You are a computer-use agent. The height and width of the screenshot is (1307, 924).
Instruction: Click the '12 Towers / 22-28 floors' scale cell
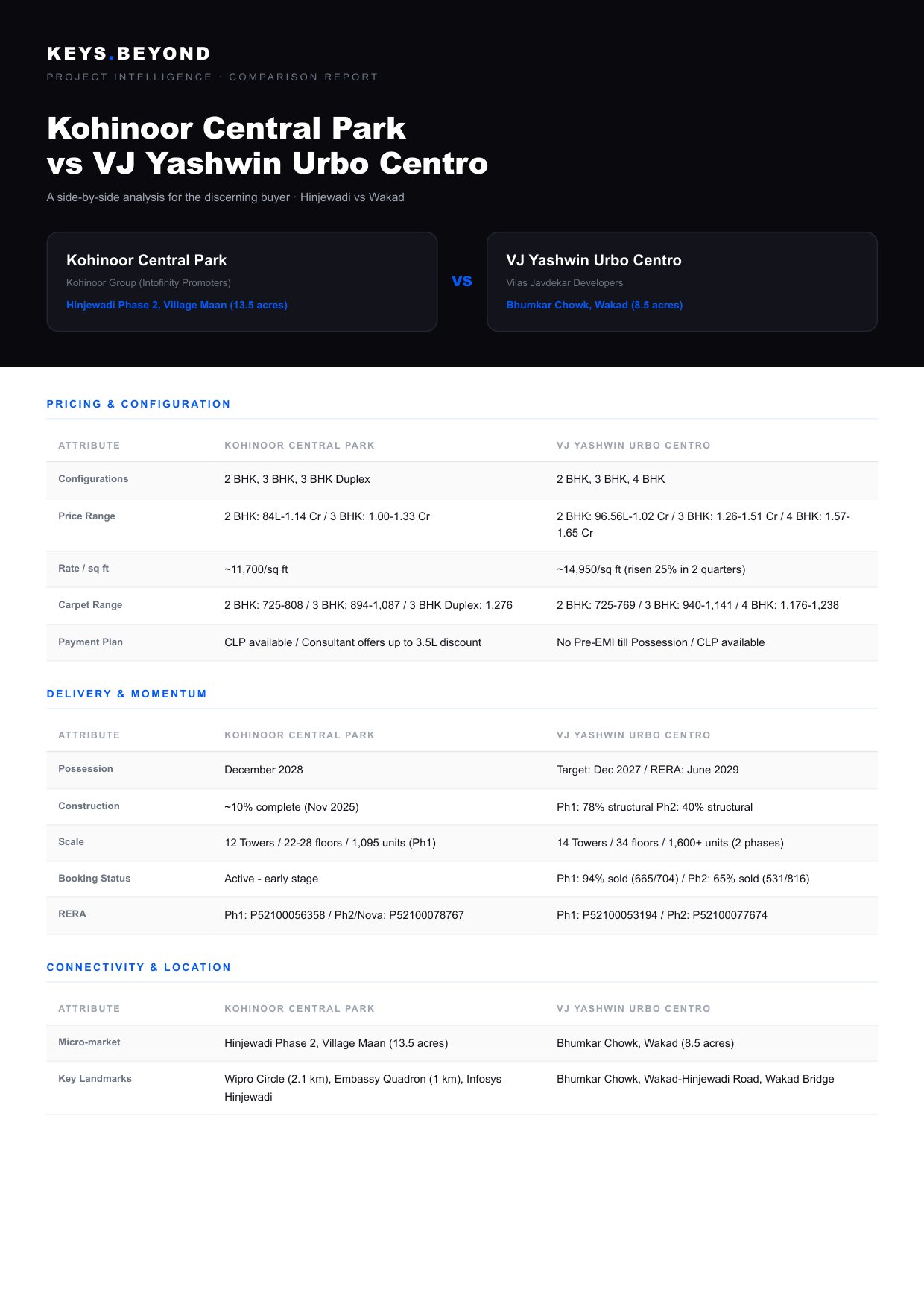(330, 843)
